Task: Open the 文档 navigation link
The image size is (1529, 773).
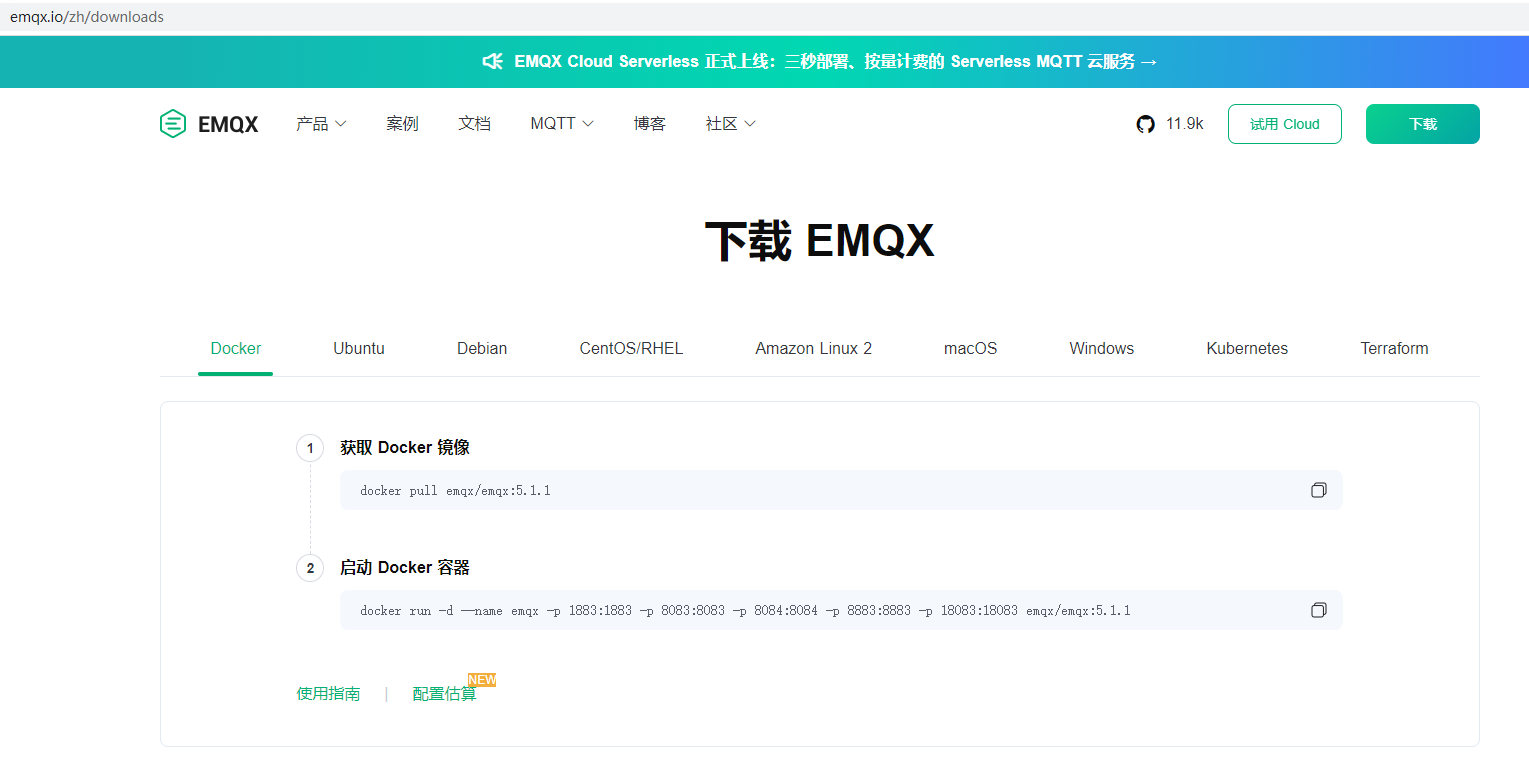Action: click(474, 124)
